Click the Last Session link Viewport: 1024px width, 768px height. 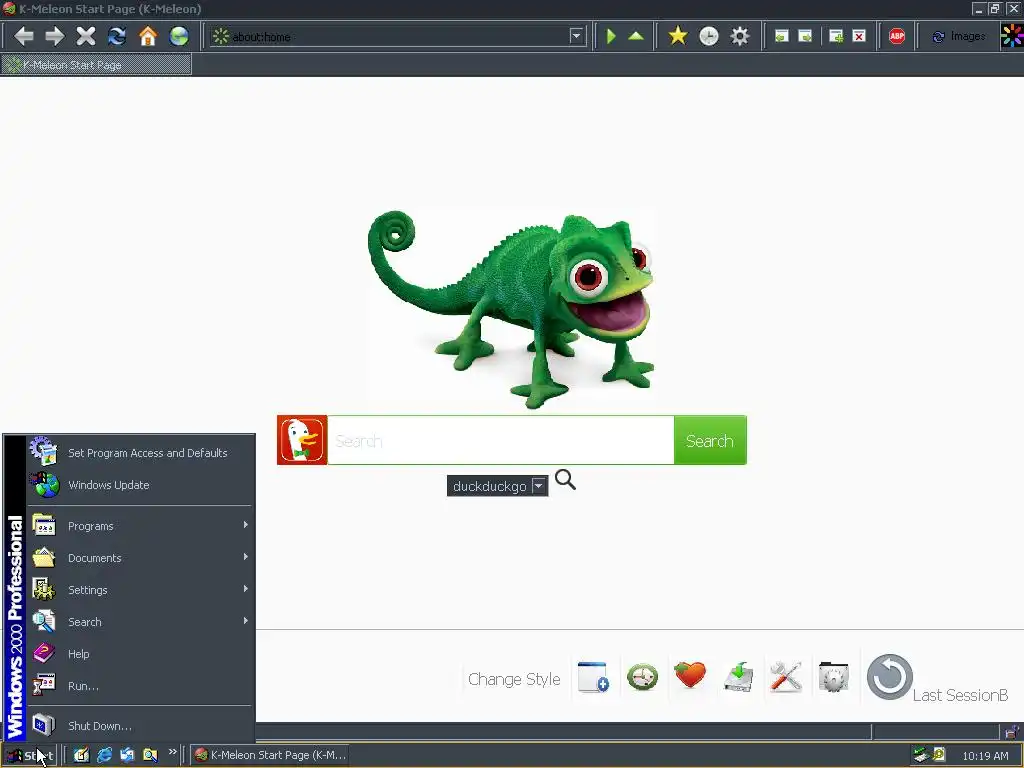pyautogui.click(x=960, y=696)
